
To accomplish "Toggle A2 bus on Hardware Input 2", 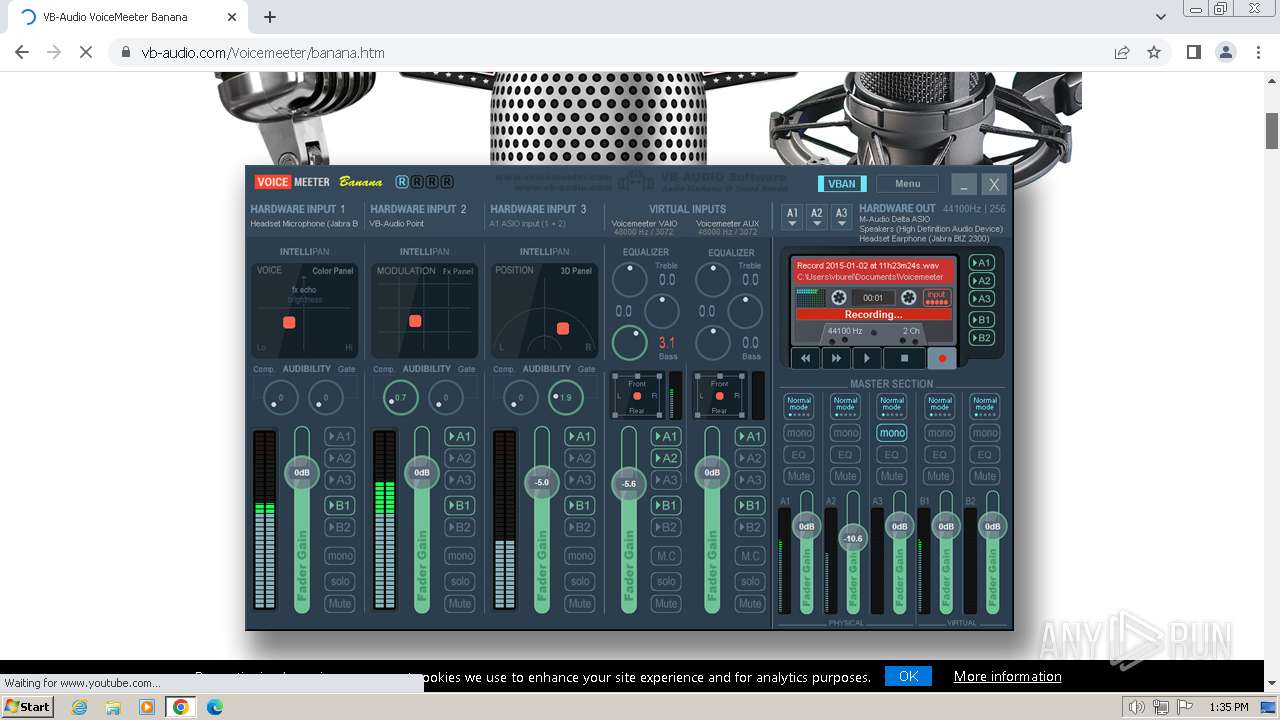I will click(x=460, y=458).
